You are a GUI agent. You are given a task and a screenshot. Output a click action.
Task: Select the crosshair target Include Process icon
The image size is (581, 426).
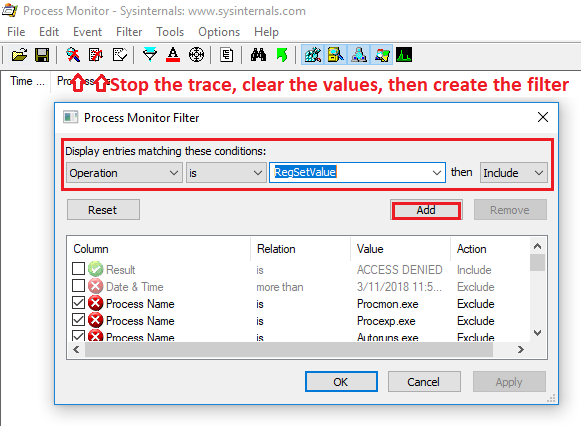point(196,55)
